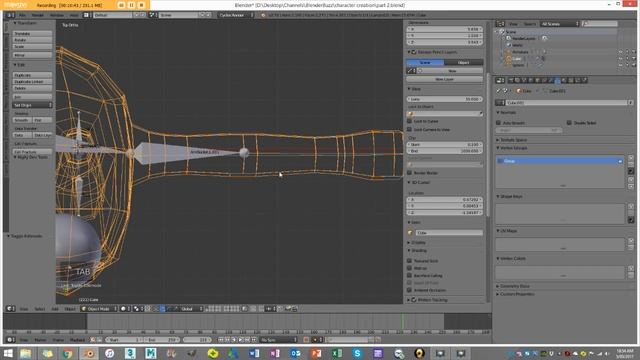640x360 pixels.
Task: Open the Cycles Render engine dropdown
Action: (236, 15)
